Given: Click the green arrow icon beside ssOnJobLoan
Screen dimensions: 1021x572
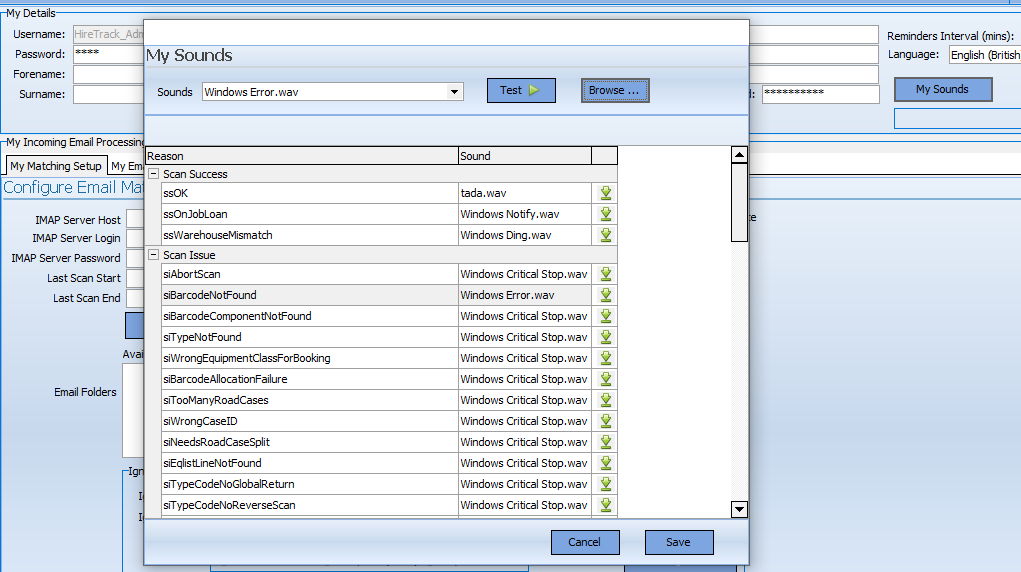Looking at the screenshot, I should point(605,214).
